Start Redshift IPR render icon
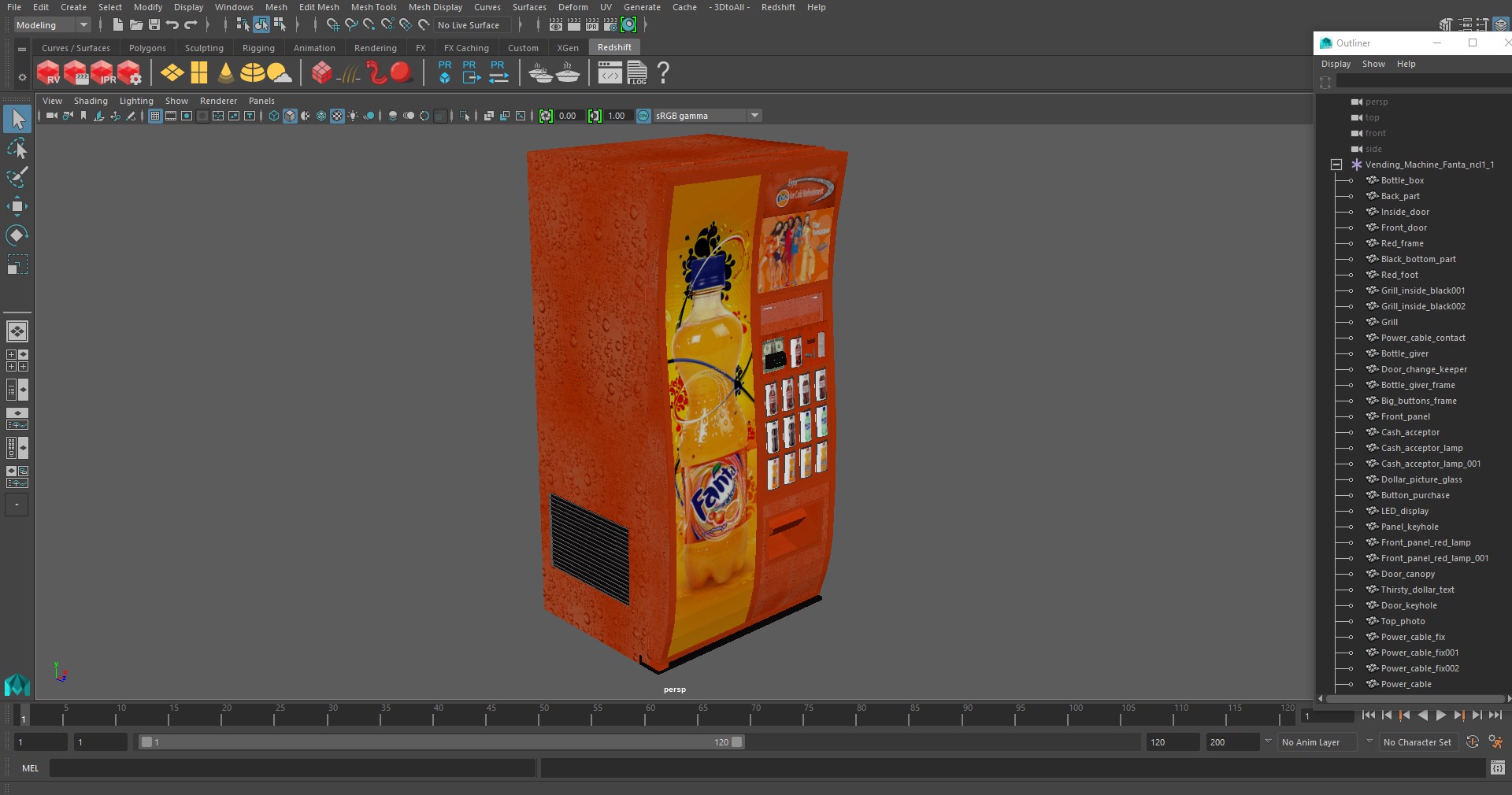Image resolution: width=1512 pixels, height=795 pixels. 102,72
